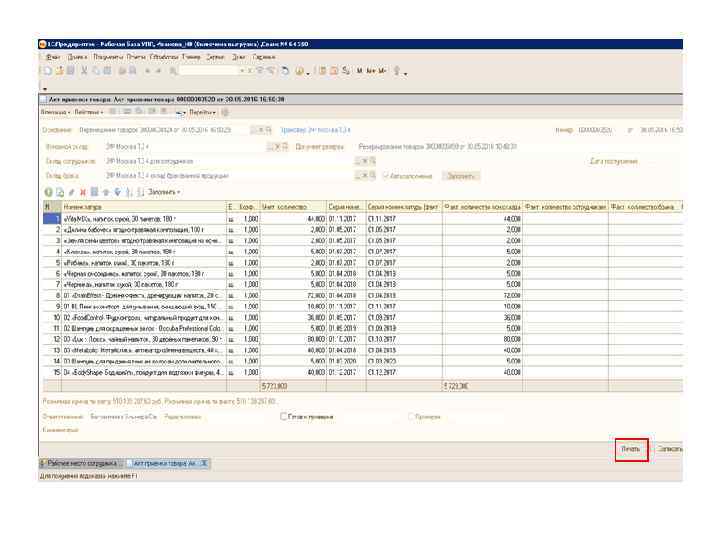
Task: Open the Заполнить dropdown above the table
Action: point(164,192)
